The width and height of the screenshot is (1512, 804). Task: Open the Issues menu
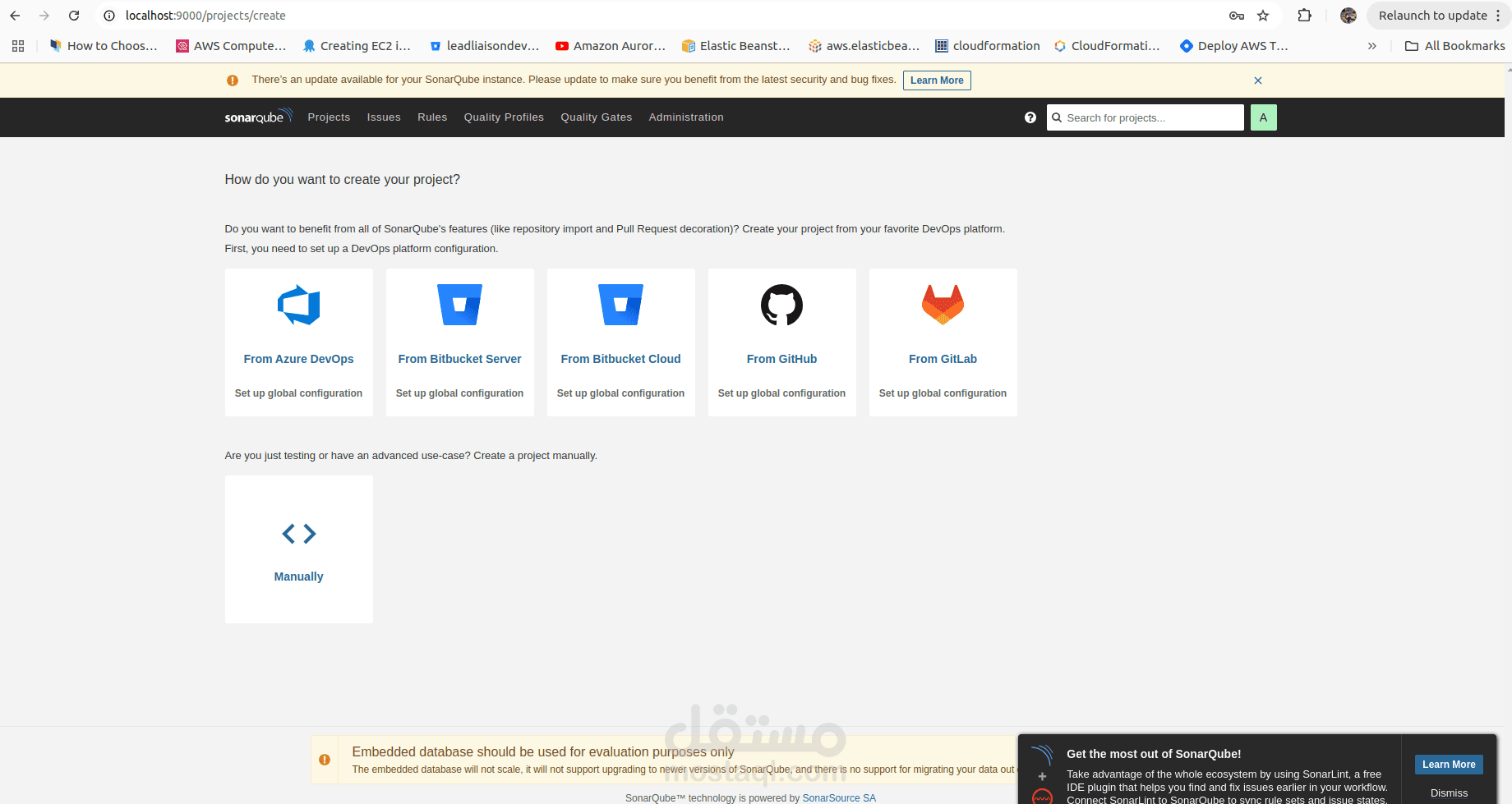pyautogui.click(x=384, y=117)
